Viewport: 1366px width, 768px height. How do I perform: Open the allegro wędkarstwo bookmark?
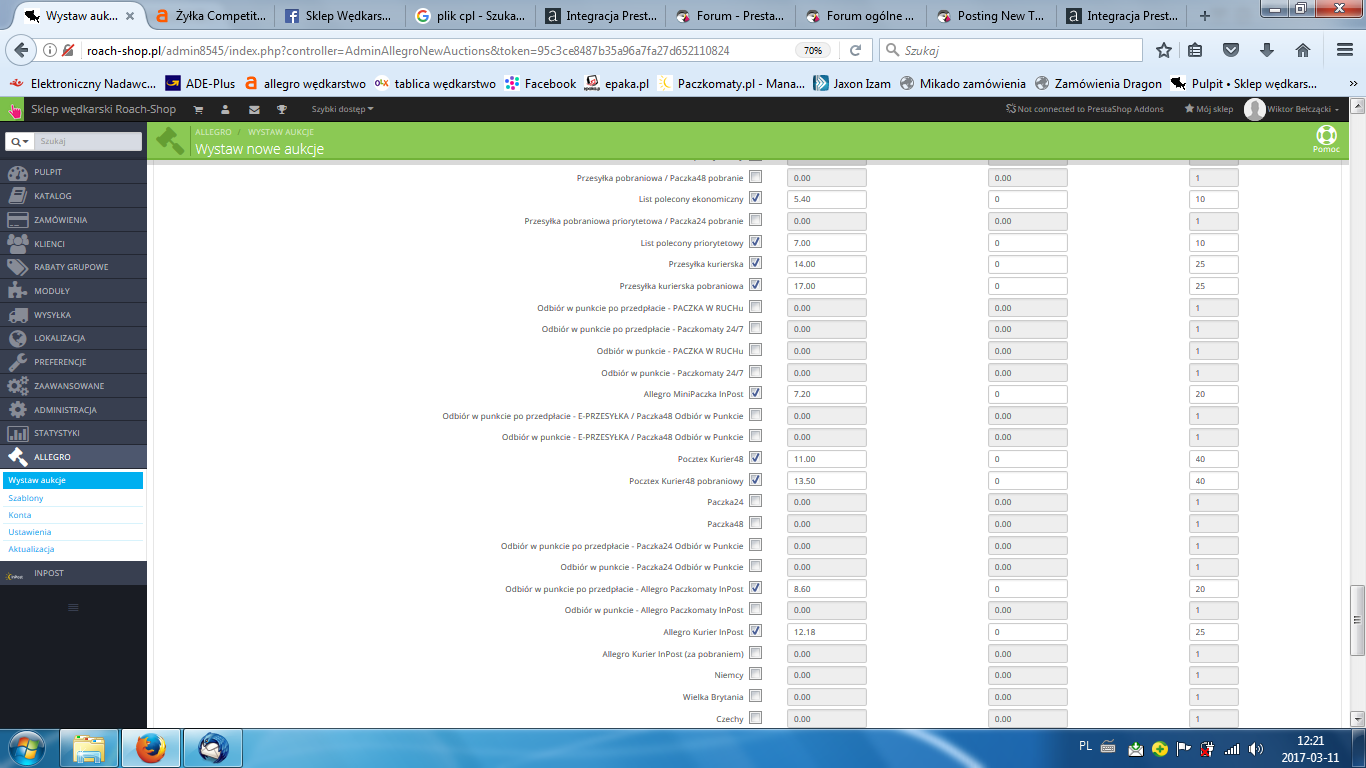coord(305,84)
